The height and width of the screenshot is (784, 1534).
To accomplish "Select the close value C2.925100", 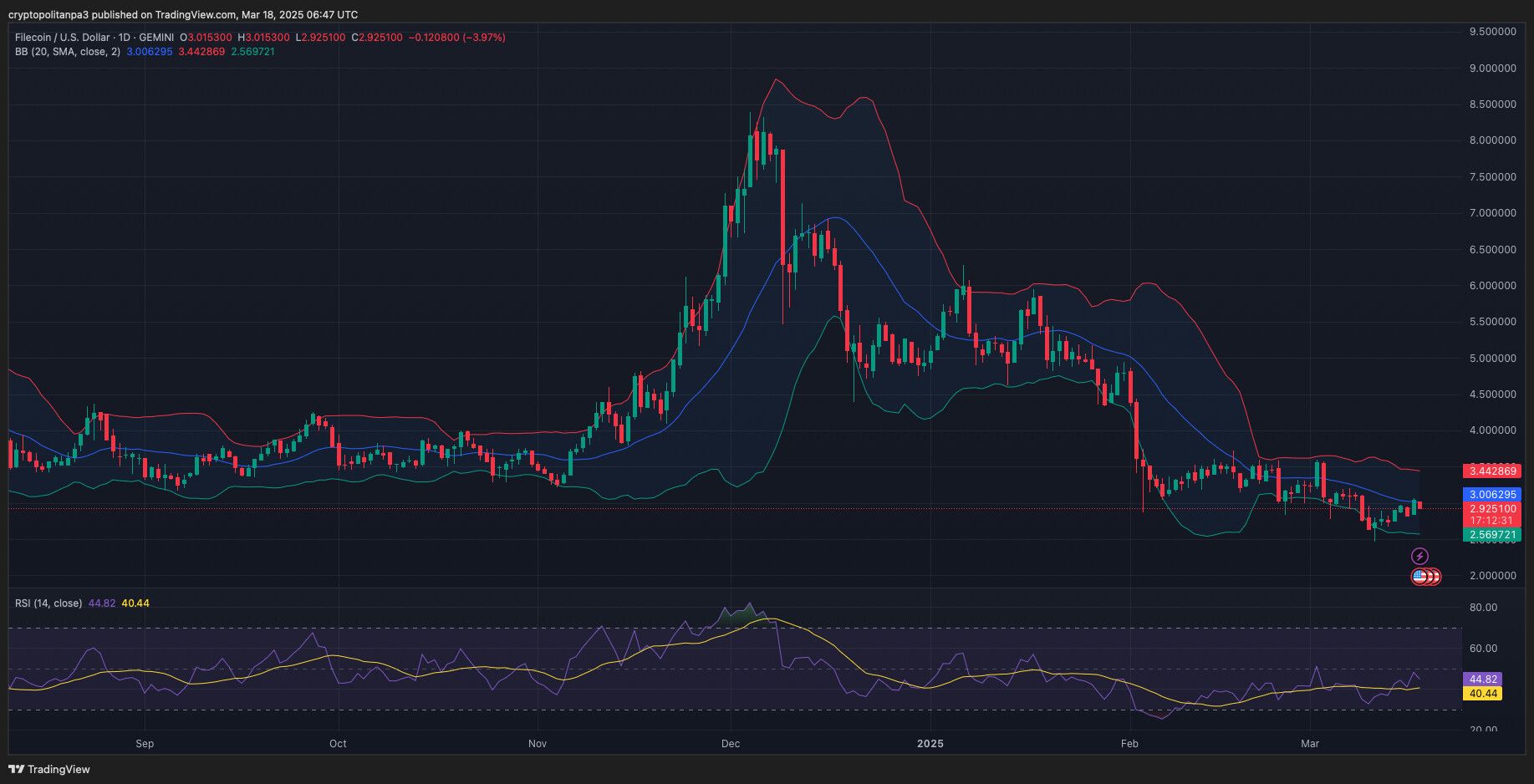I will tap(377, 38).
